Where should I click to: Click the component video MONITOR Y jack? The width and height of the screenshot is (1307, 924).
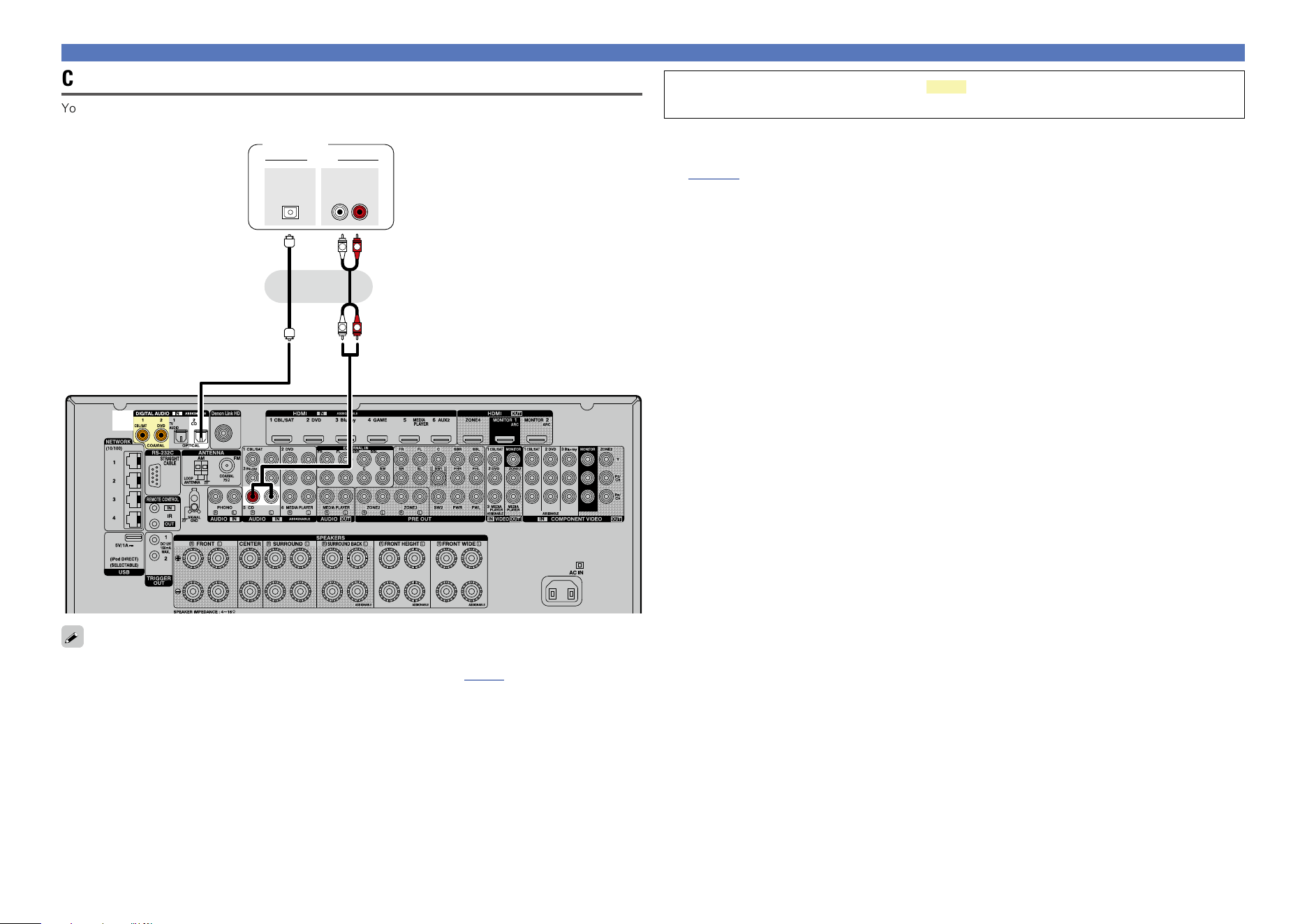(x=587, y=459)
